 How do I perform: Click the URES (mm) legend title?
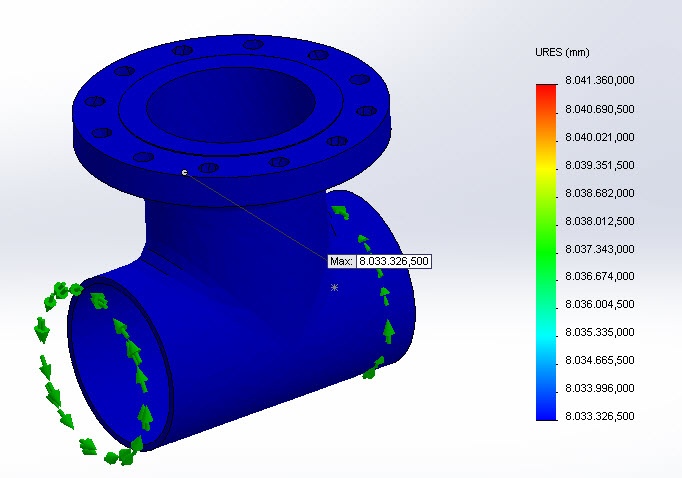[x=562, y=53]
